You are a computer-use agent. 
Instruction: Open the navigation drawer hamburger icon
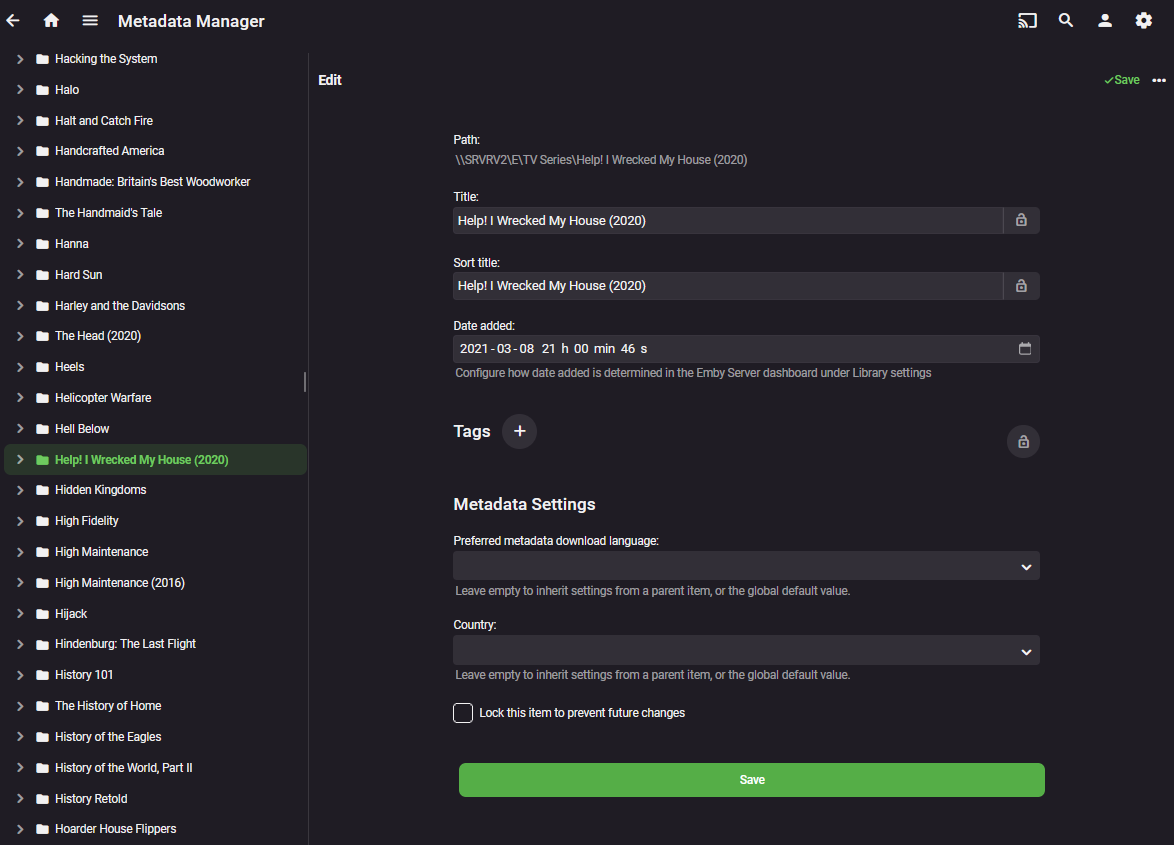[x=90, y=20]
